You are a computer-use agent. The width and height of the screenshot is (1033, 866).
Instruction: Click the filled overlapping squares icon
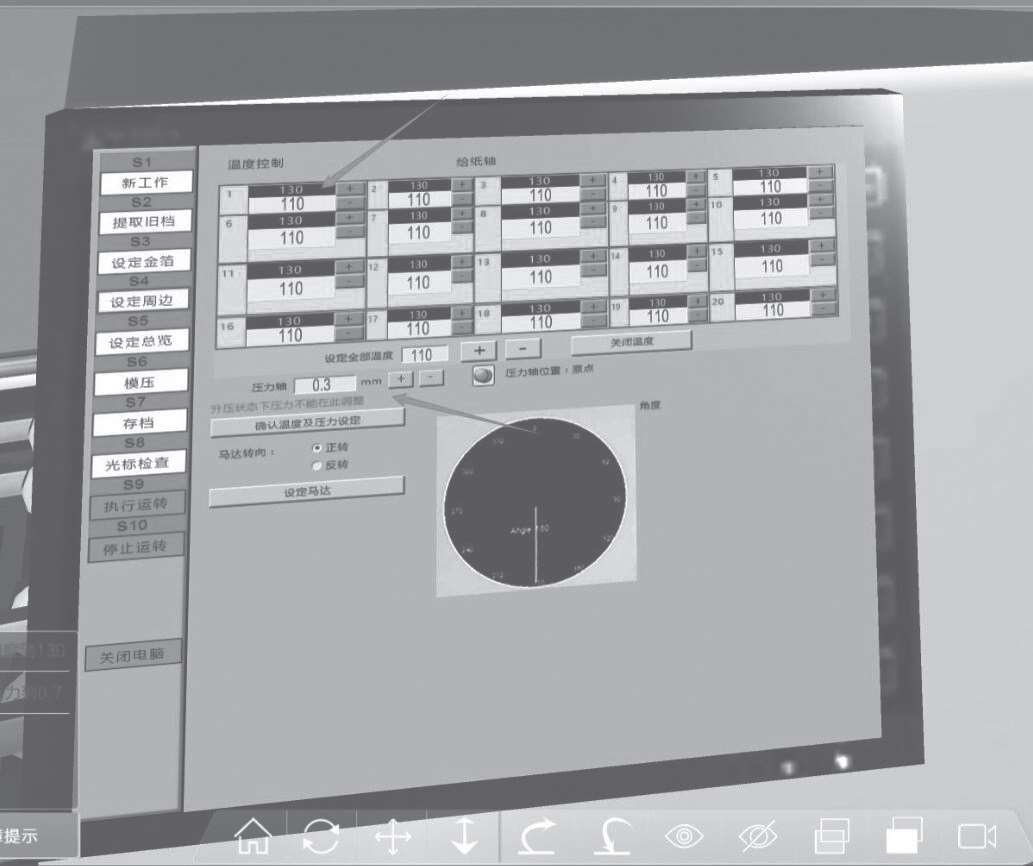click(904, 836)
